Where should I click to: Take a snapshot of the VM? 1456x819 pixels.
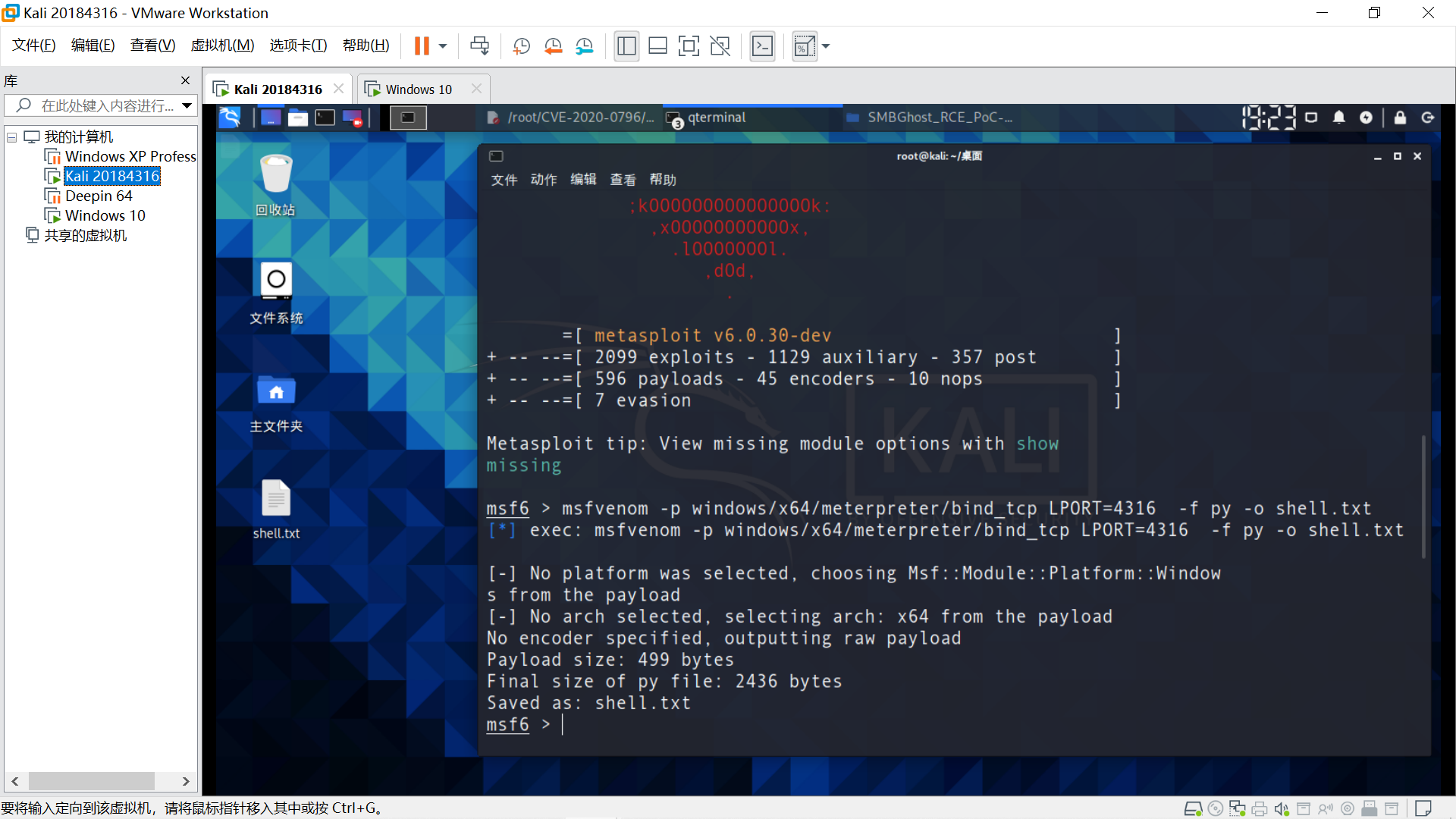click(521, 46)
